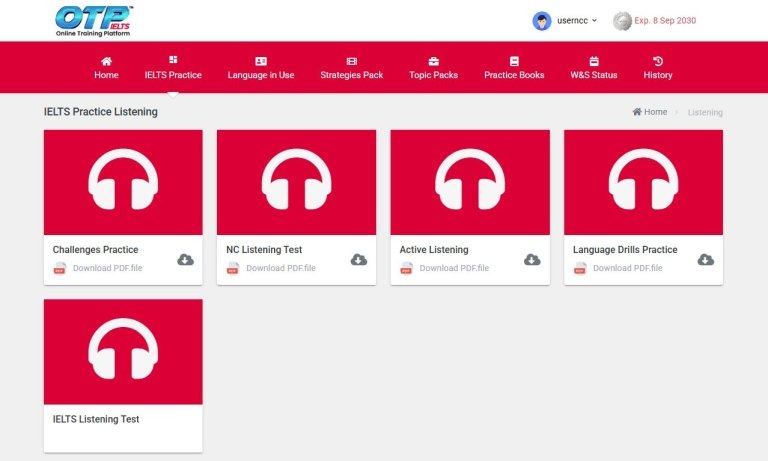Download NC Listening Test via cloud icon
Viewport: 768px width, 461px height.
coord(359,260)
